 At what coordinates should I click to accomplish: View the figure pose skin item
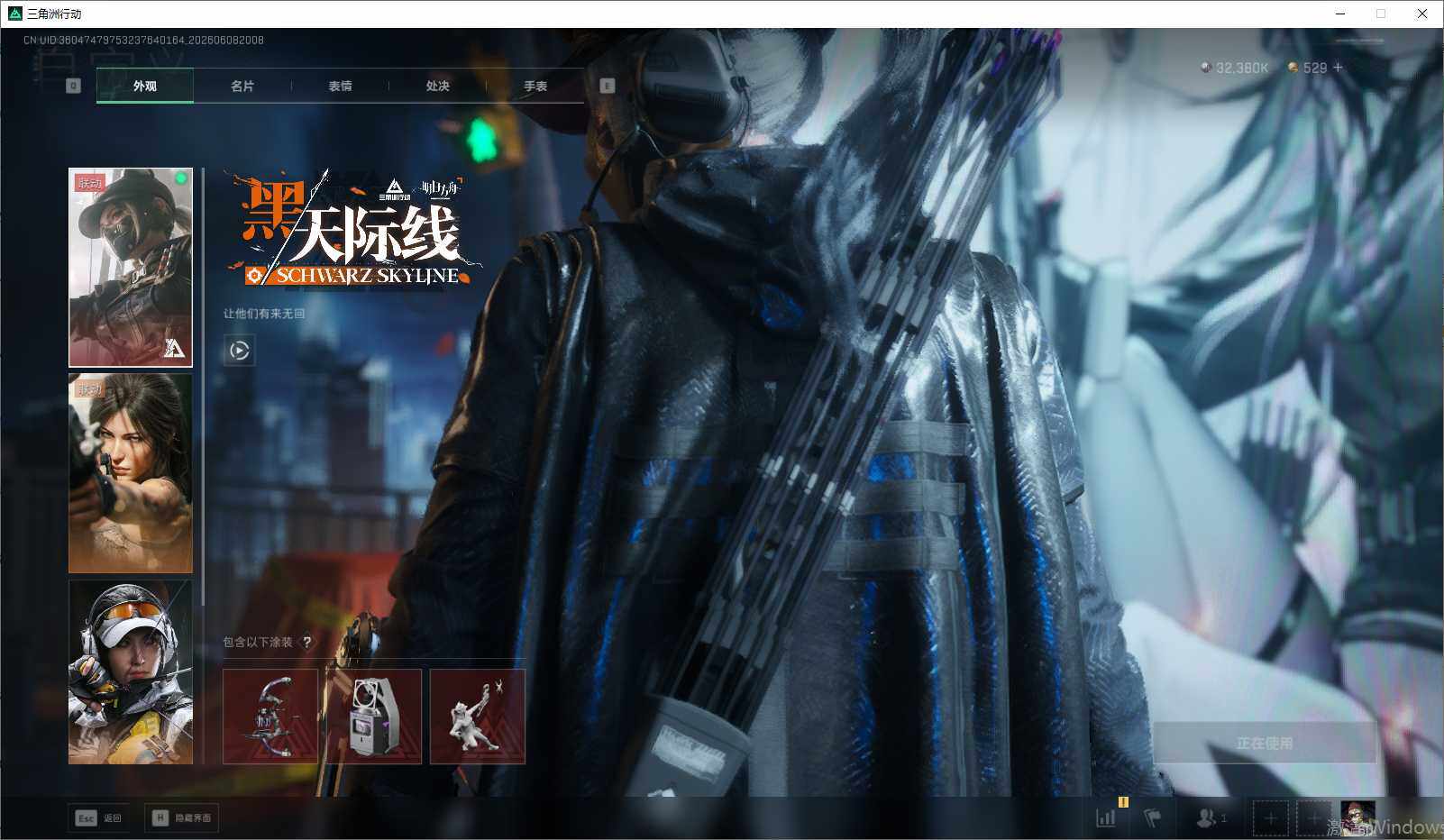[478, 717]
